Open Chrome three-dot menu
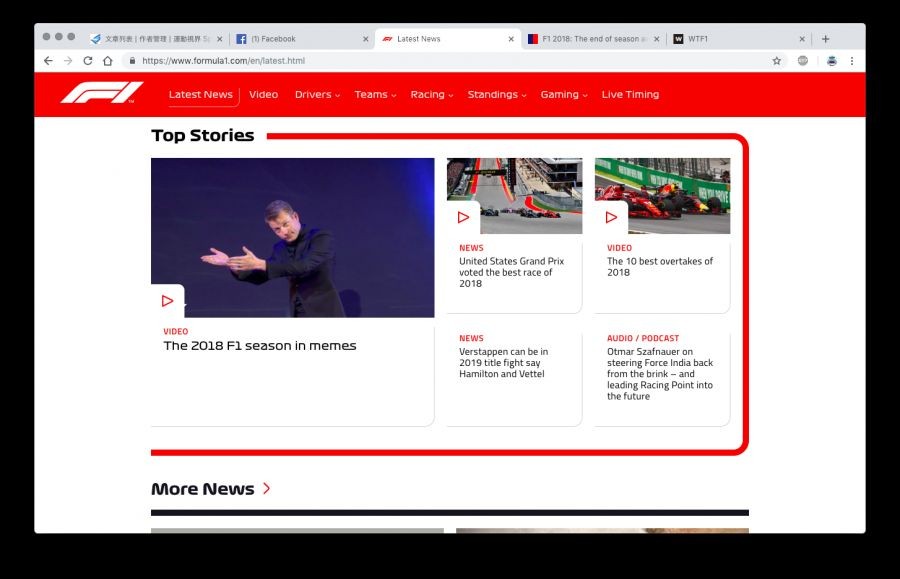900x579 pixels. tap(852, 61)
